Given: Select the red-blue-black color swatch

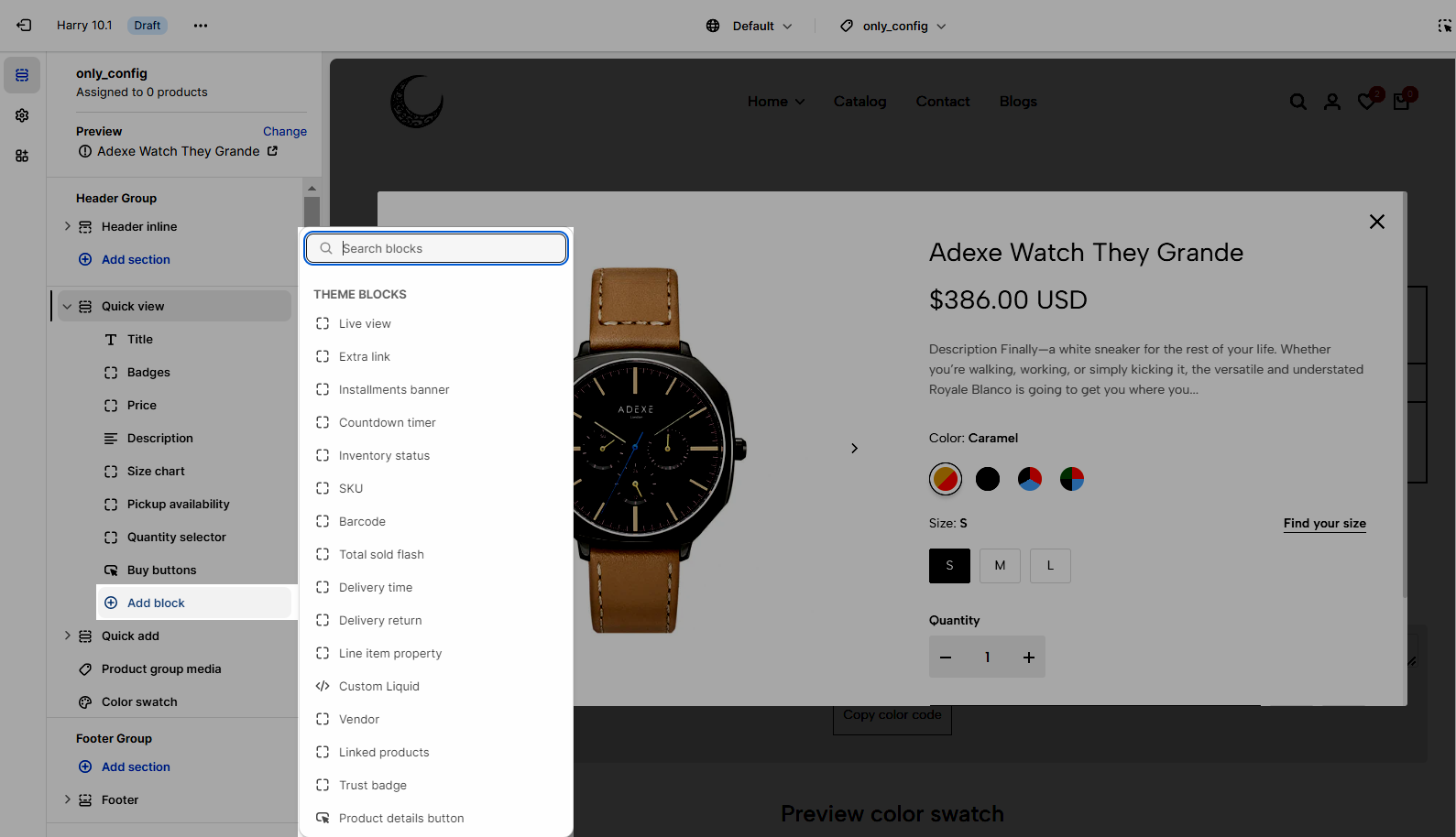Looking at the screenshot, I should 1030,479.
